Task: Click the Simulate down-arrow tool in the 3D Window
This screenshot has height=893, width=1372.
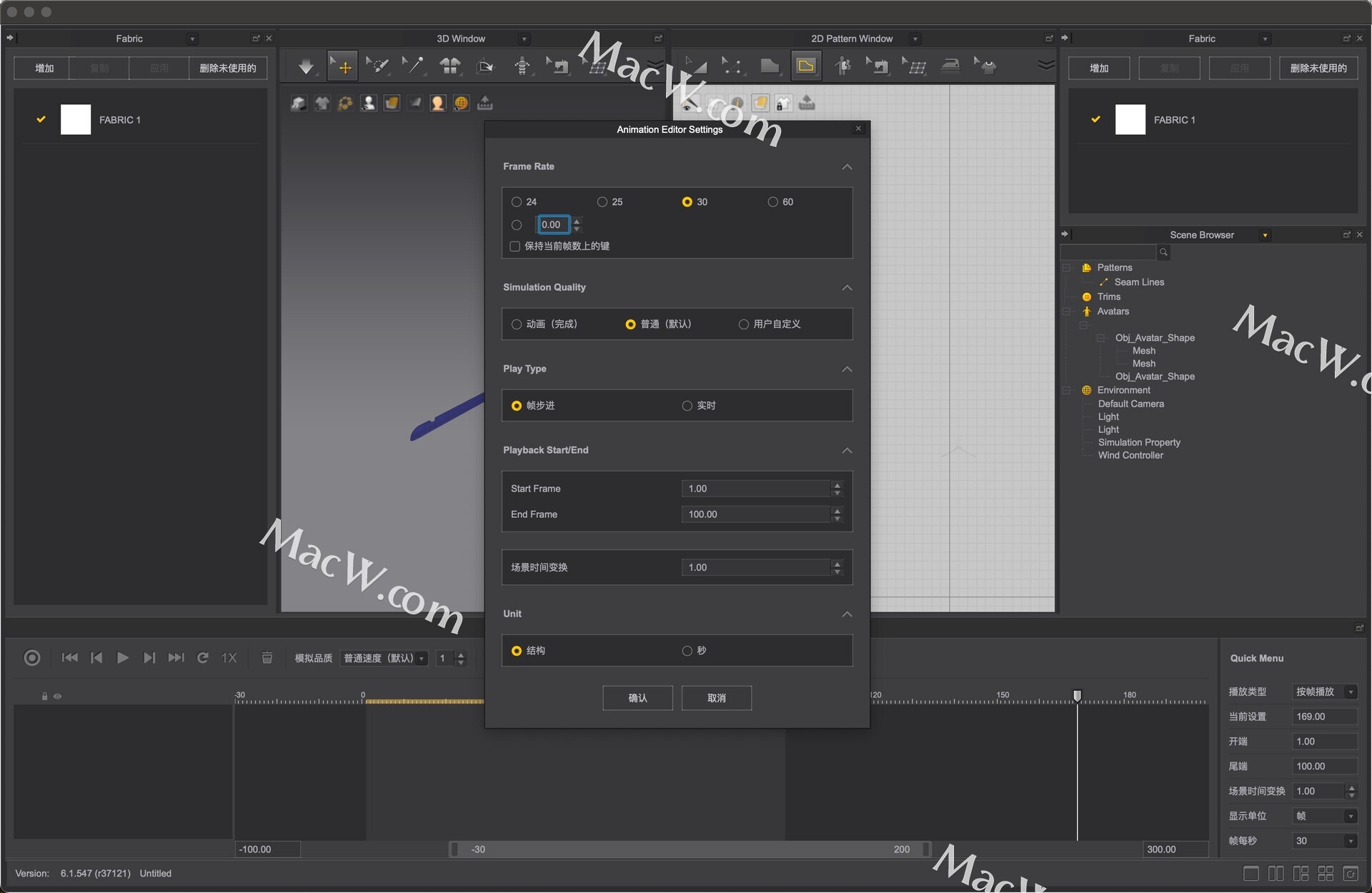Action: (x=306, y=66)
